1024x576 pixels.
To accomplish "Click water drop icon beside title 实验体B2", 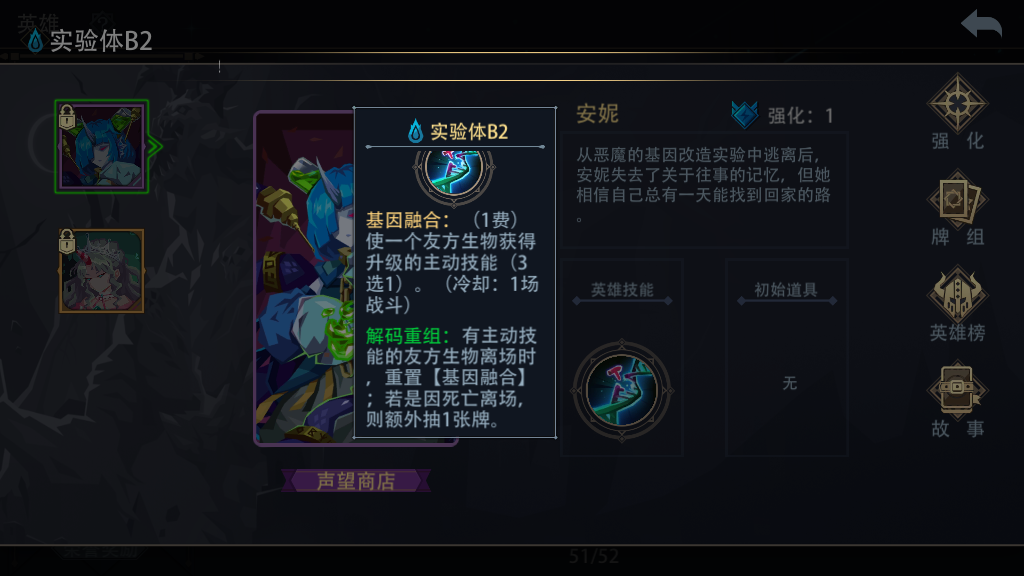I will tap(35, 41).
